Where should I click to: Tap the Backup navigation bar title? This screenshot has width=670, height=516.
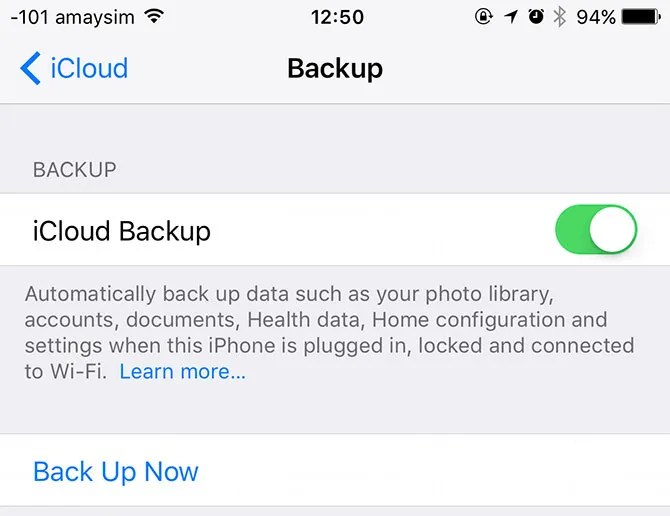[x=335, y=68]
